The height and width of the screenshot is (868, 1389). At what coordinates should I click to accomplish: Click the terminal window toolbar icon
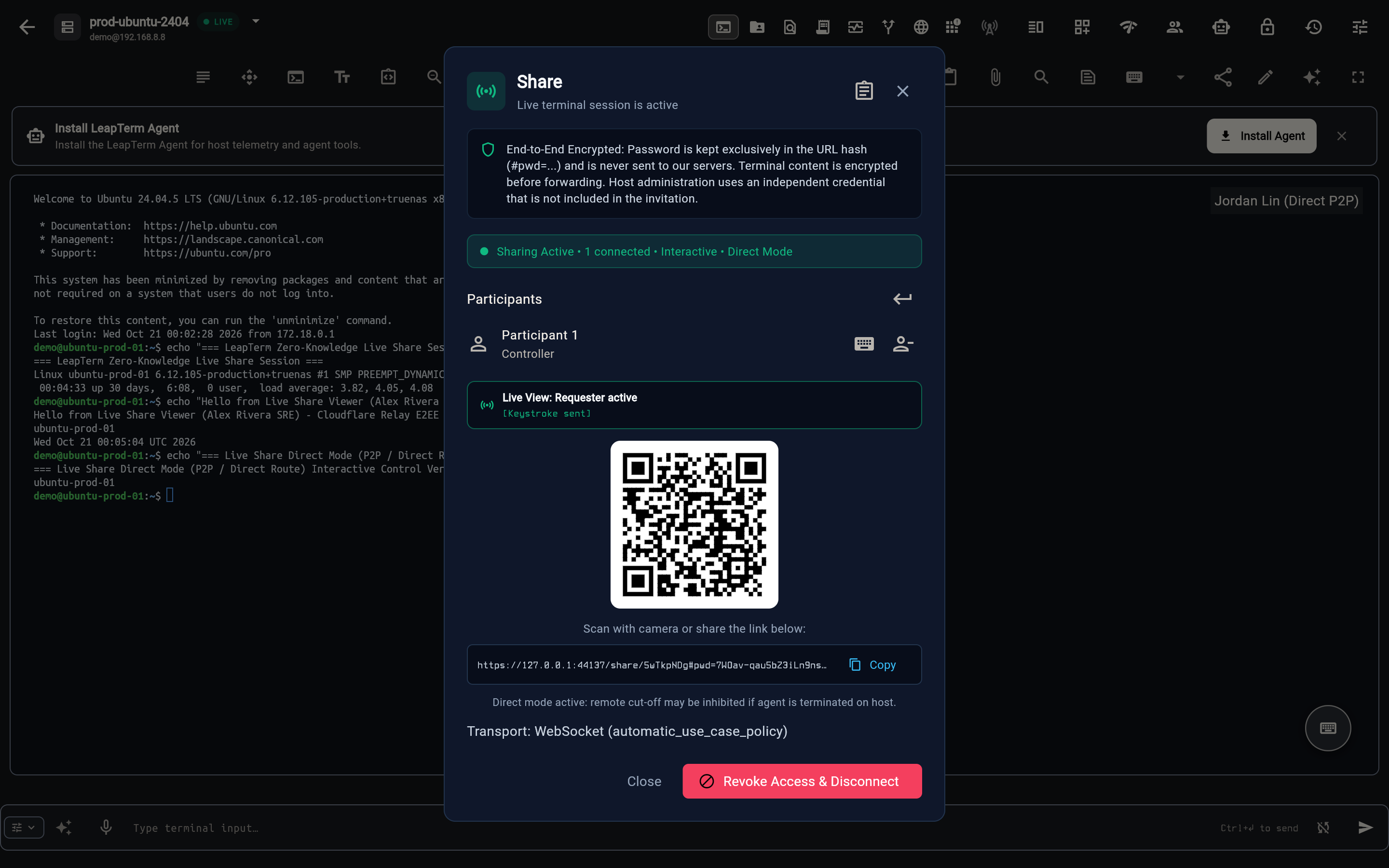pos(296,77)
